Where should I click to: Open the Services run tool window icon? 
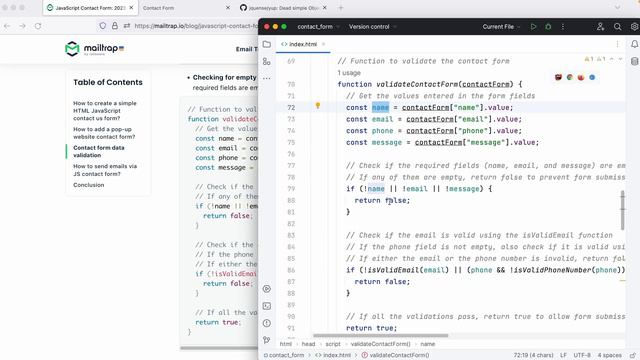tap(267, 289)
